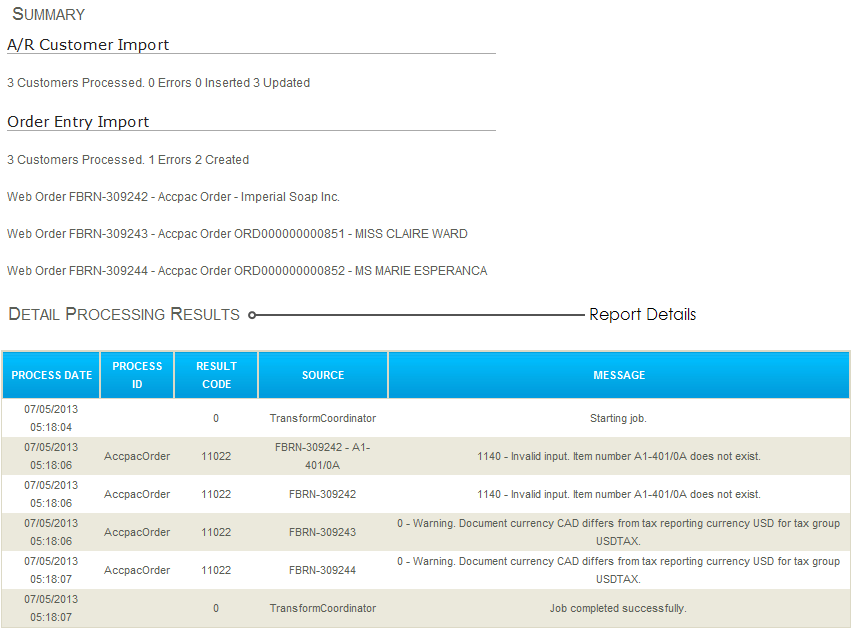Screen dimensions: 856x635
Task: Click the FBRN-309244 source cell
Action: click(x=322, y=570)
